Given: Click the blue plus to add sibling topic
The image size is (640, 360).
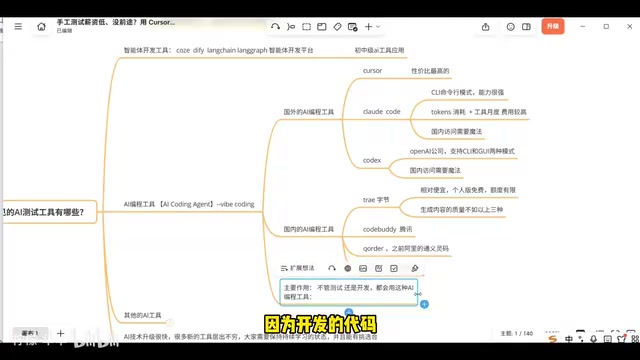Looking at the screenshot, I should click(x=424, y=304).
